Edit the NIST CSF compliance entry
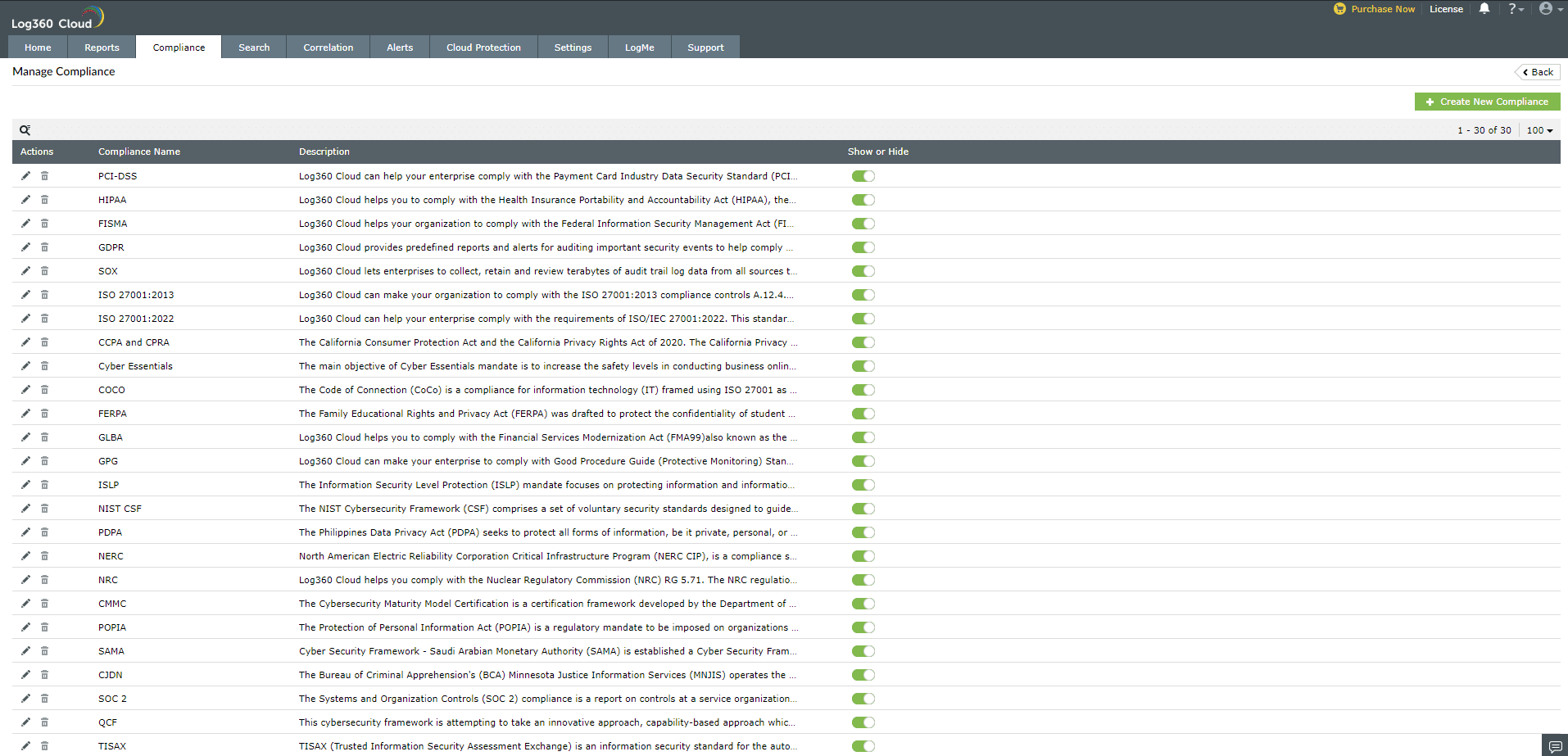Image resolution: width=1568 pixels, height=756 pixels. click(25, 509)
